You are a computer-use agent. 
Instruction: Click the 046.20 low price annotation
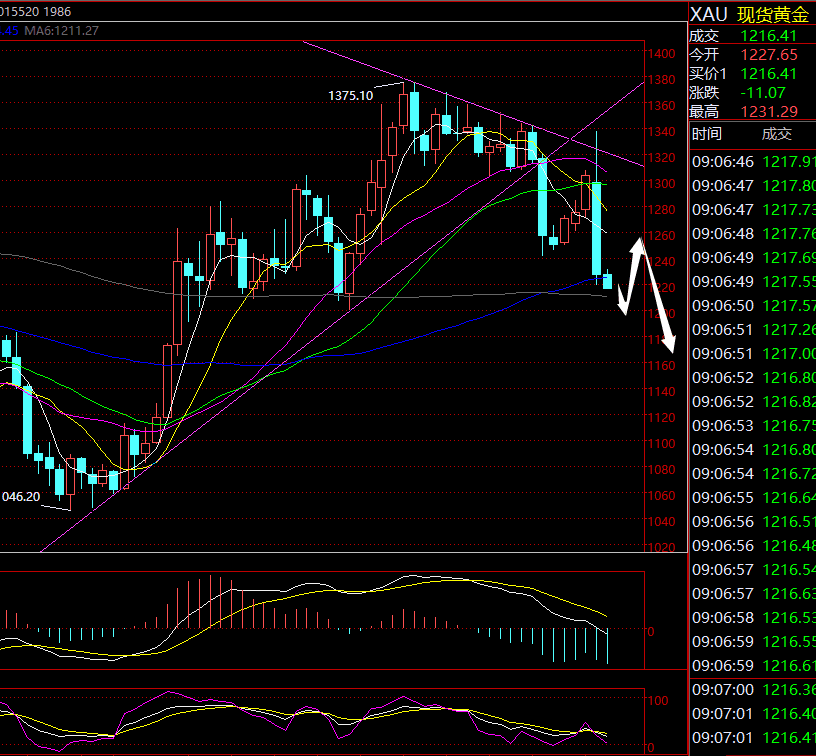(20, 496)
